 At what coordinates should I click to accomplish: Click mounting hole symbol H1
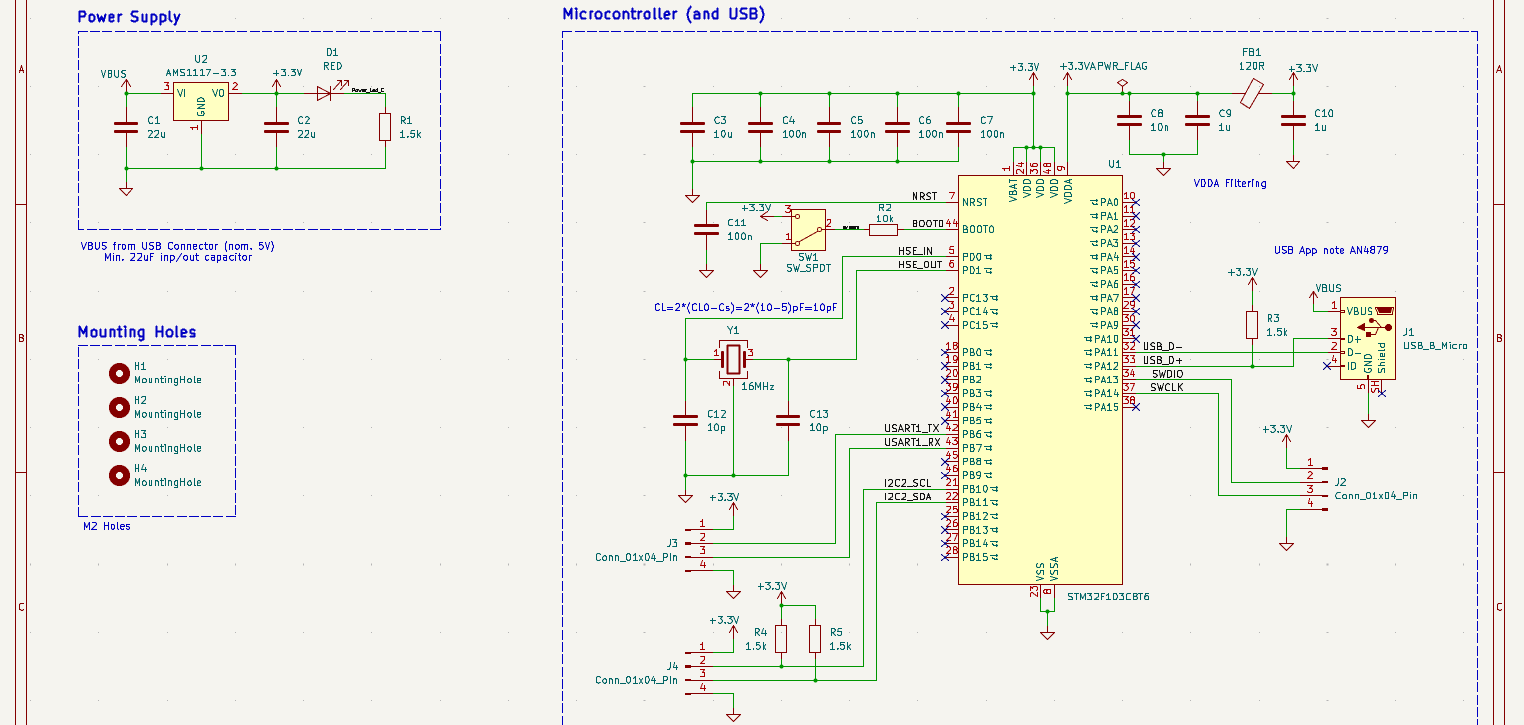point(119,373)
